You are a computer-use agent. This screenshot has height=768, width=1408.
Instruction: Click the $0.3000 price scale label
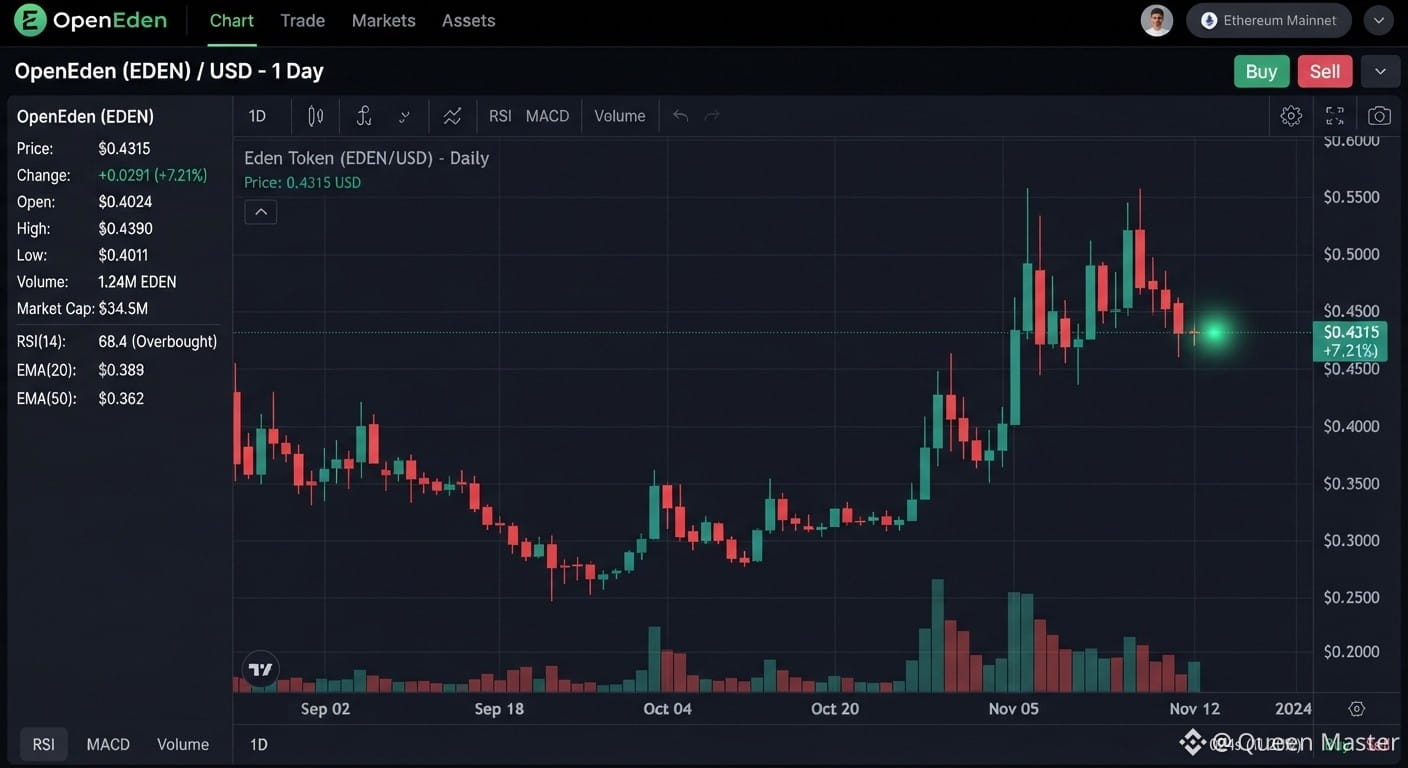(1352, 541)
